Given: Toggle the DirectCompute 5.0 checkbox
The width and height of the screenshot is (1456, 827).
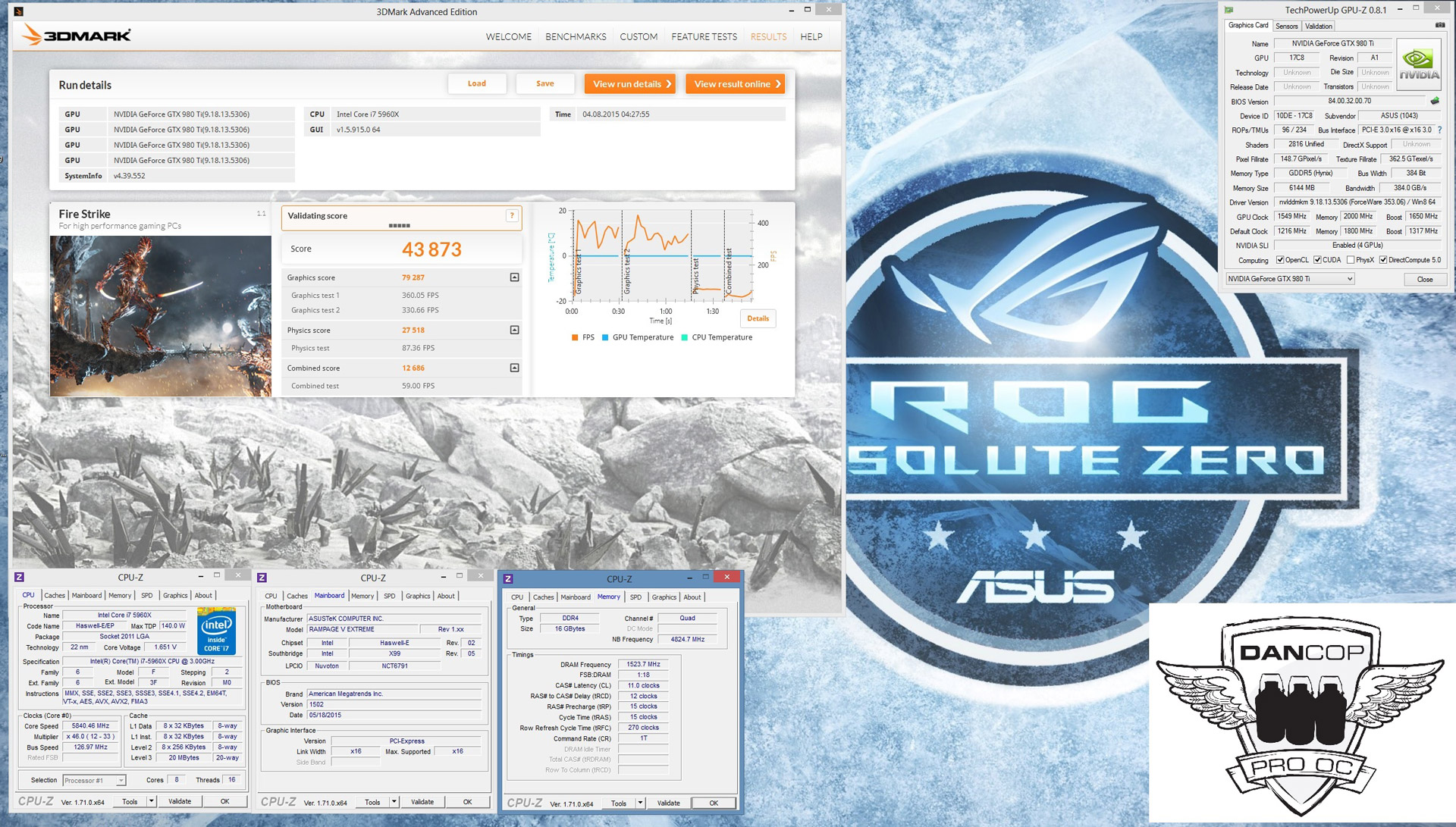Looking at the screenshot, I should [1383, 260].
